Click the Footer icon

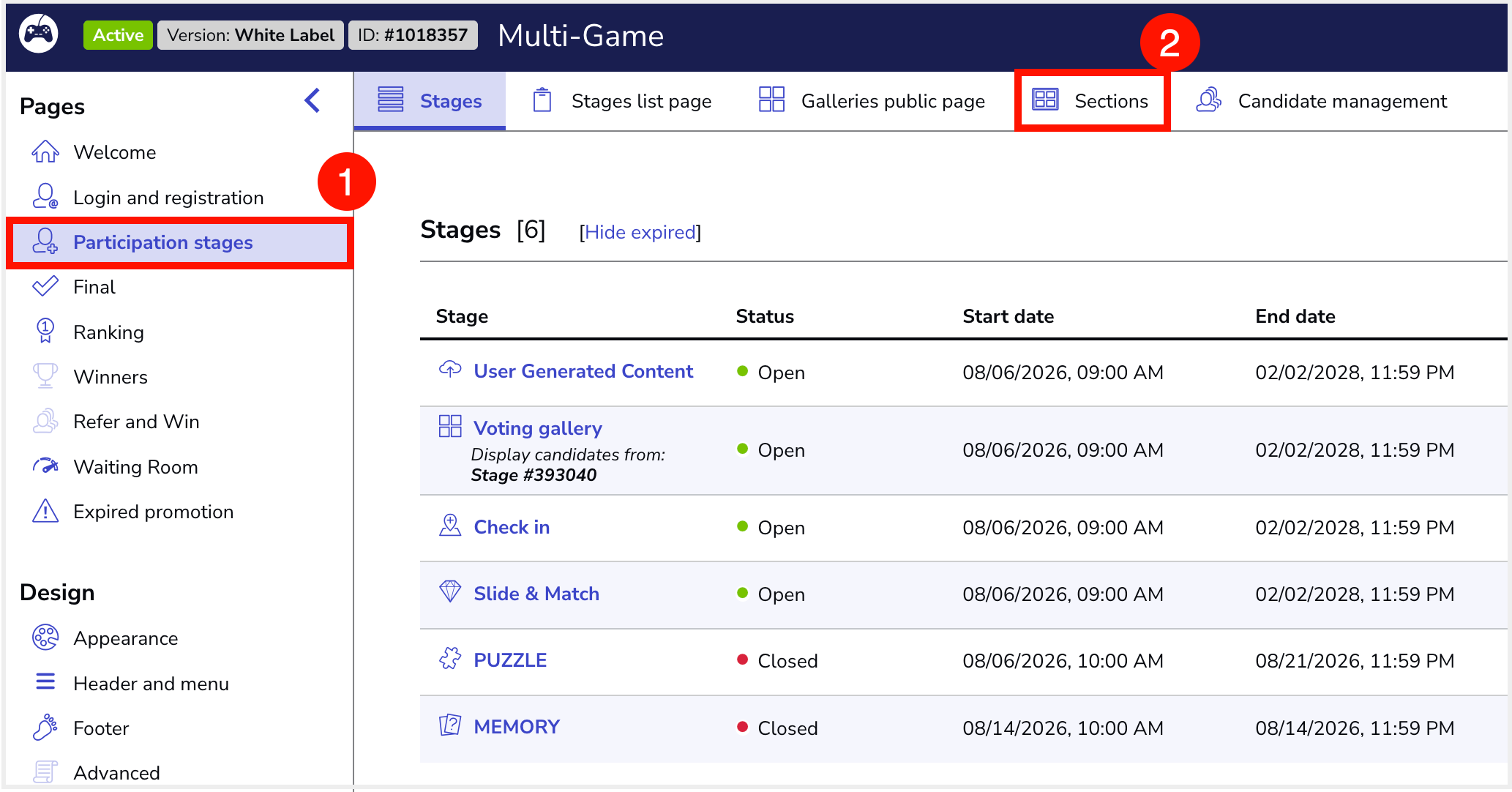[45, 727]
